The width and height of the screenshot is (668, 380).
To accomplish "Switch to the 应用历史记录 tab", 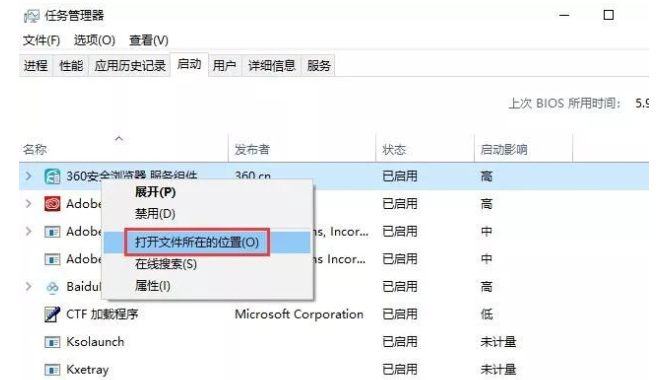I will coord(130,66).
